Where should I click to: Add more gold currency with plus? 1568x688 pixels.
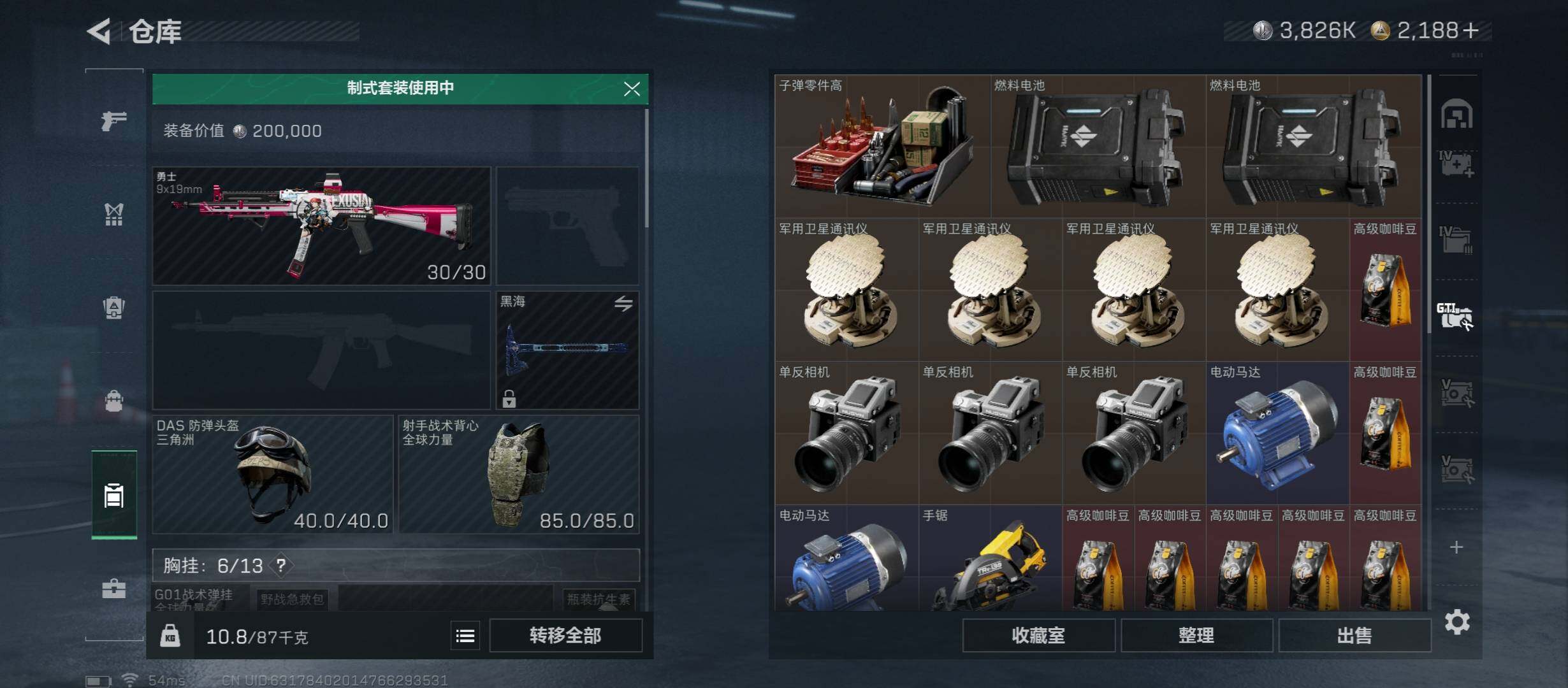[x=1471, y=31]
